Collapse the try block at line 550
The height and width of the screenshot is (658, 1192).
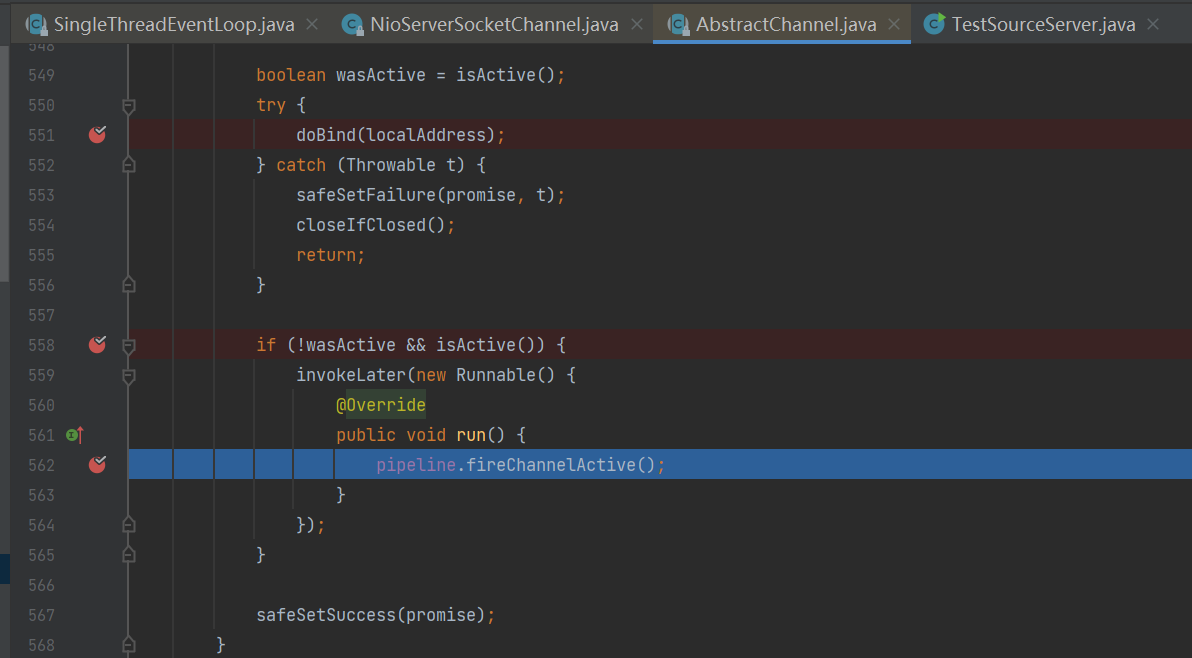tap(128, 105)
